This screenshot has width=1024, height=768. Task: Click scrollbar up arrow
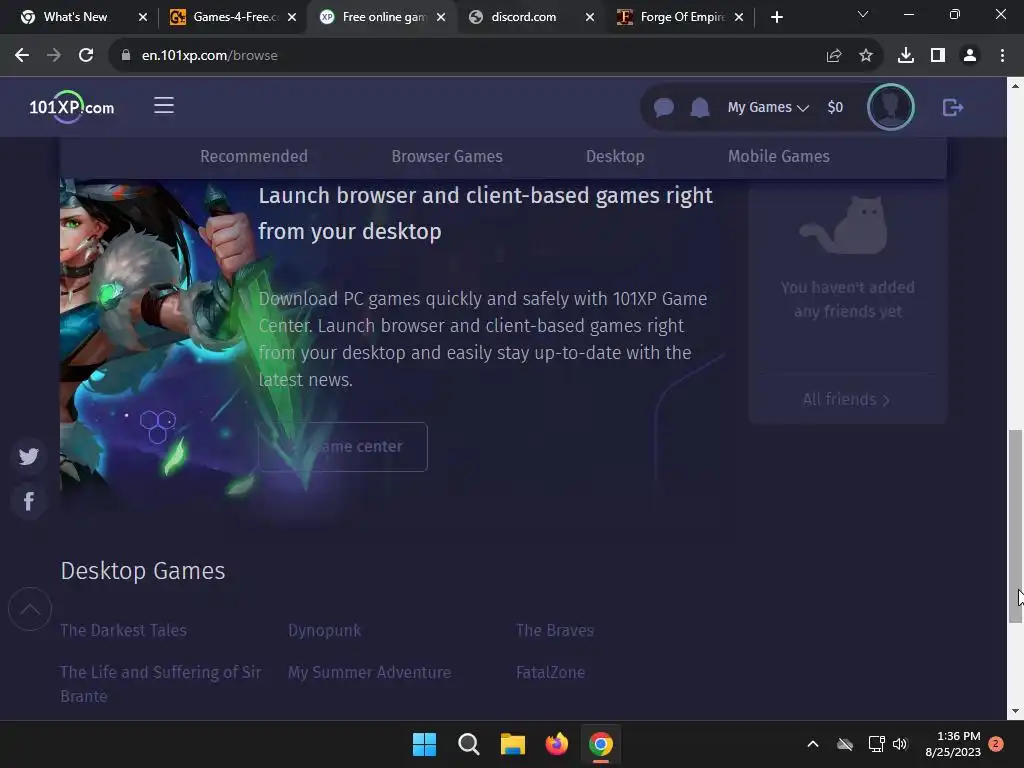(x=1015, y=86)
